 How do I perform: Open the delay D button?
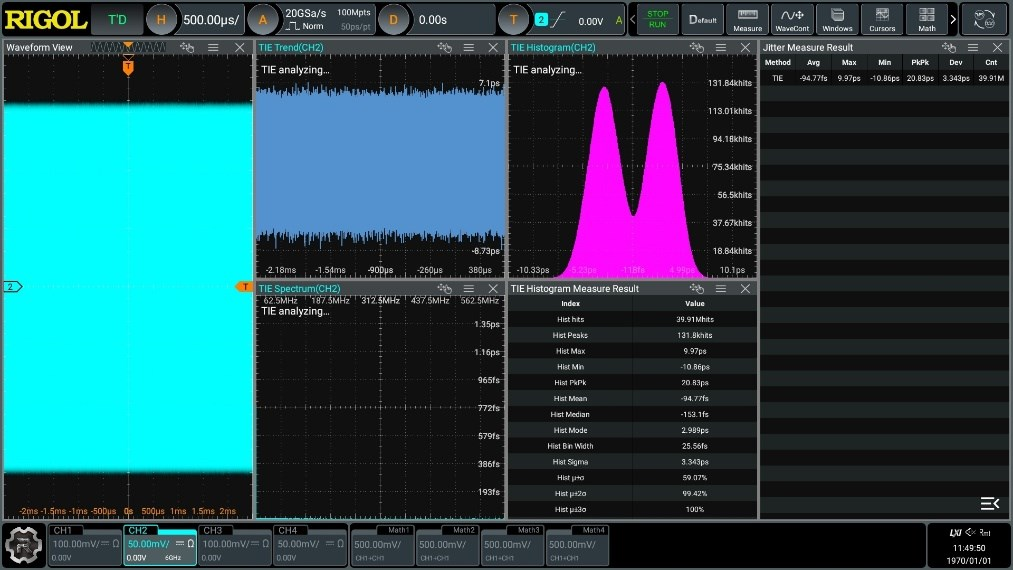(393, 20)
